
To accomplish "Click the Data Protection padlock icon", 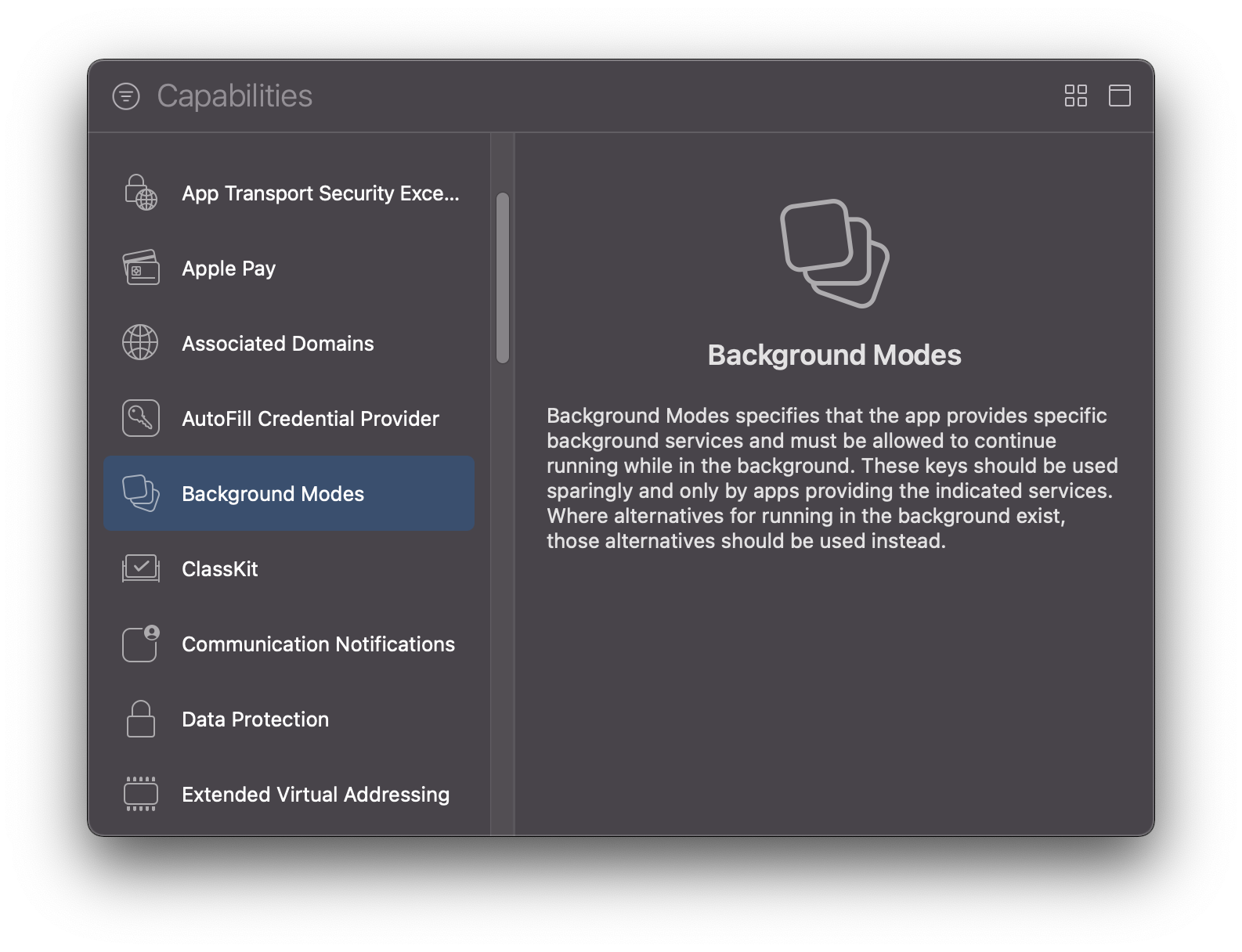I will [141, 719].
